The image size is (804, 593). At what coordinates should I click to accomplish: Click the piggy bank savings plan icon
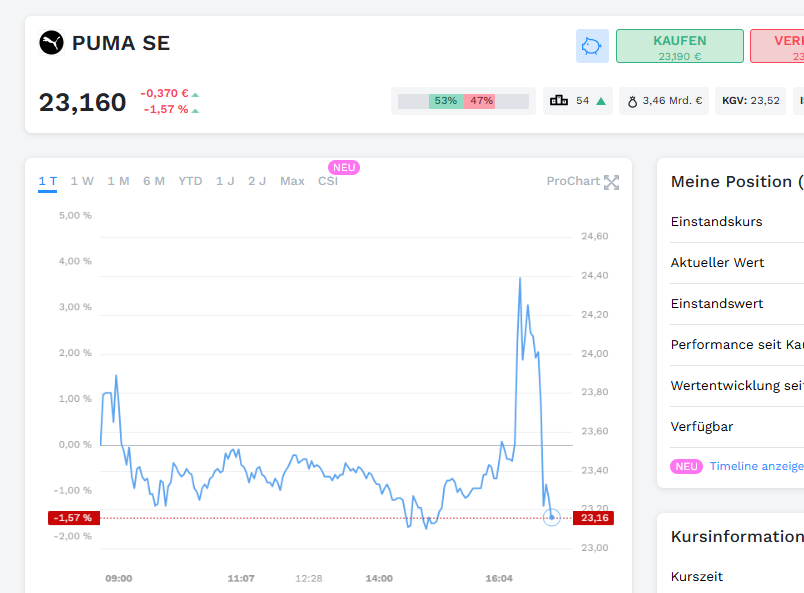[592, 46]
